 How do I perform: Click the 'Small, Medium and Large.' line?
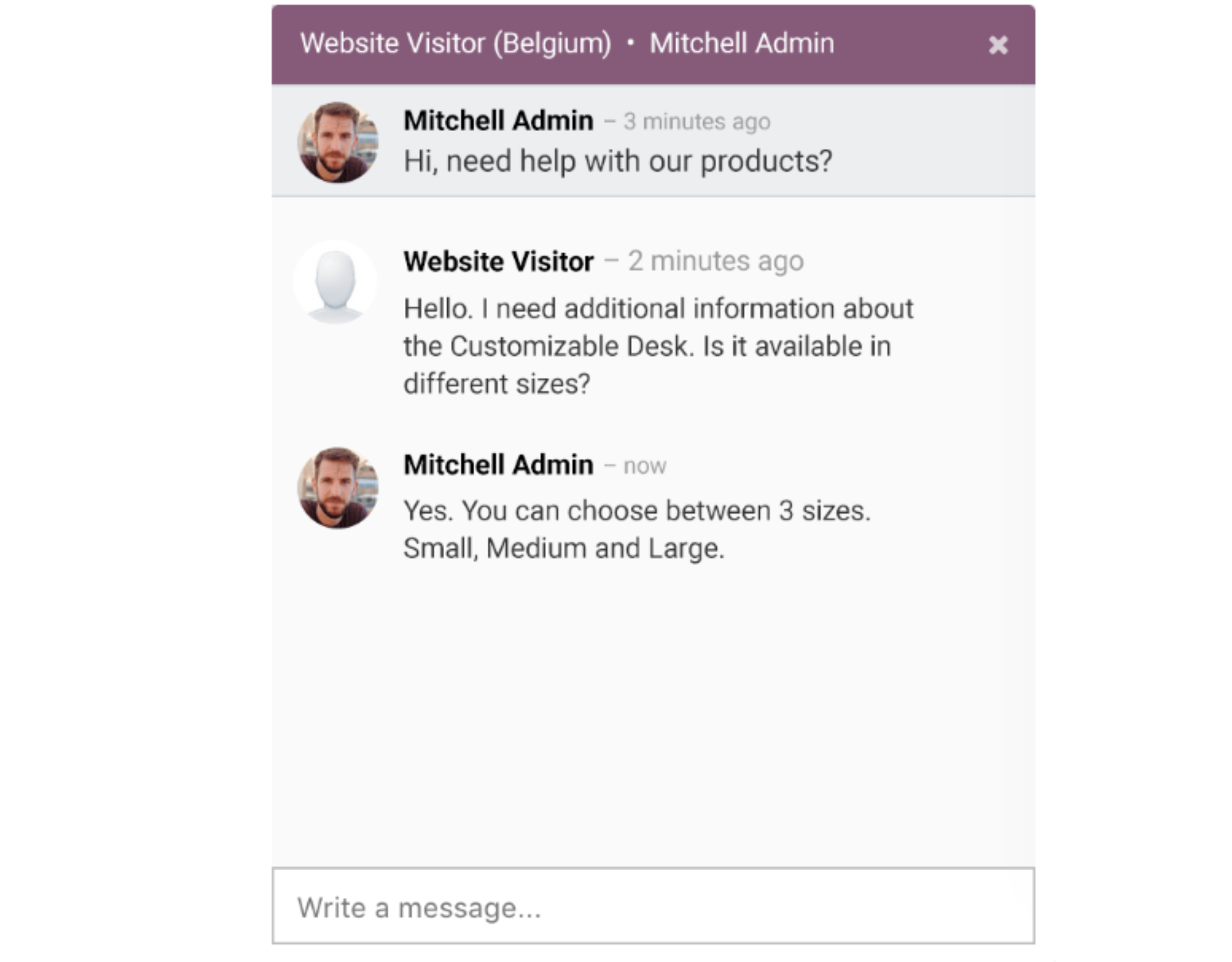point(563,549)
